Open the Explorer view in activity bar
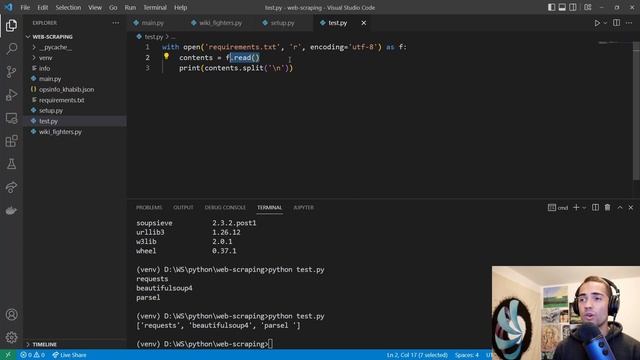 click(11, 25)
